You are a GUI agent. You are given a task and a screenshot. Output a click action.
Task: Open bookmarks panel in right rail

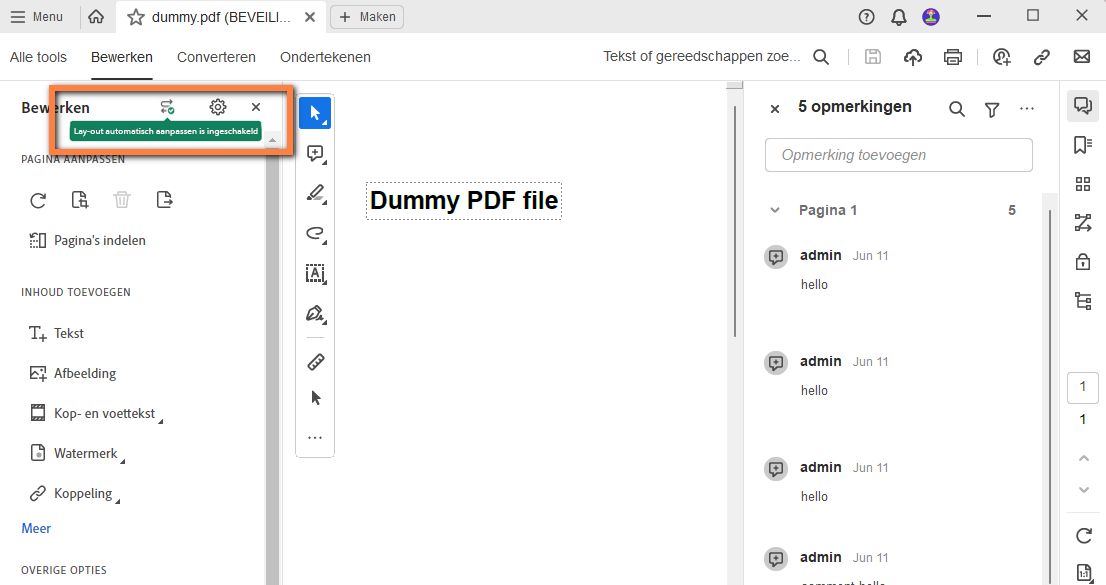coord(1083,145)
